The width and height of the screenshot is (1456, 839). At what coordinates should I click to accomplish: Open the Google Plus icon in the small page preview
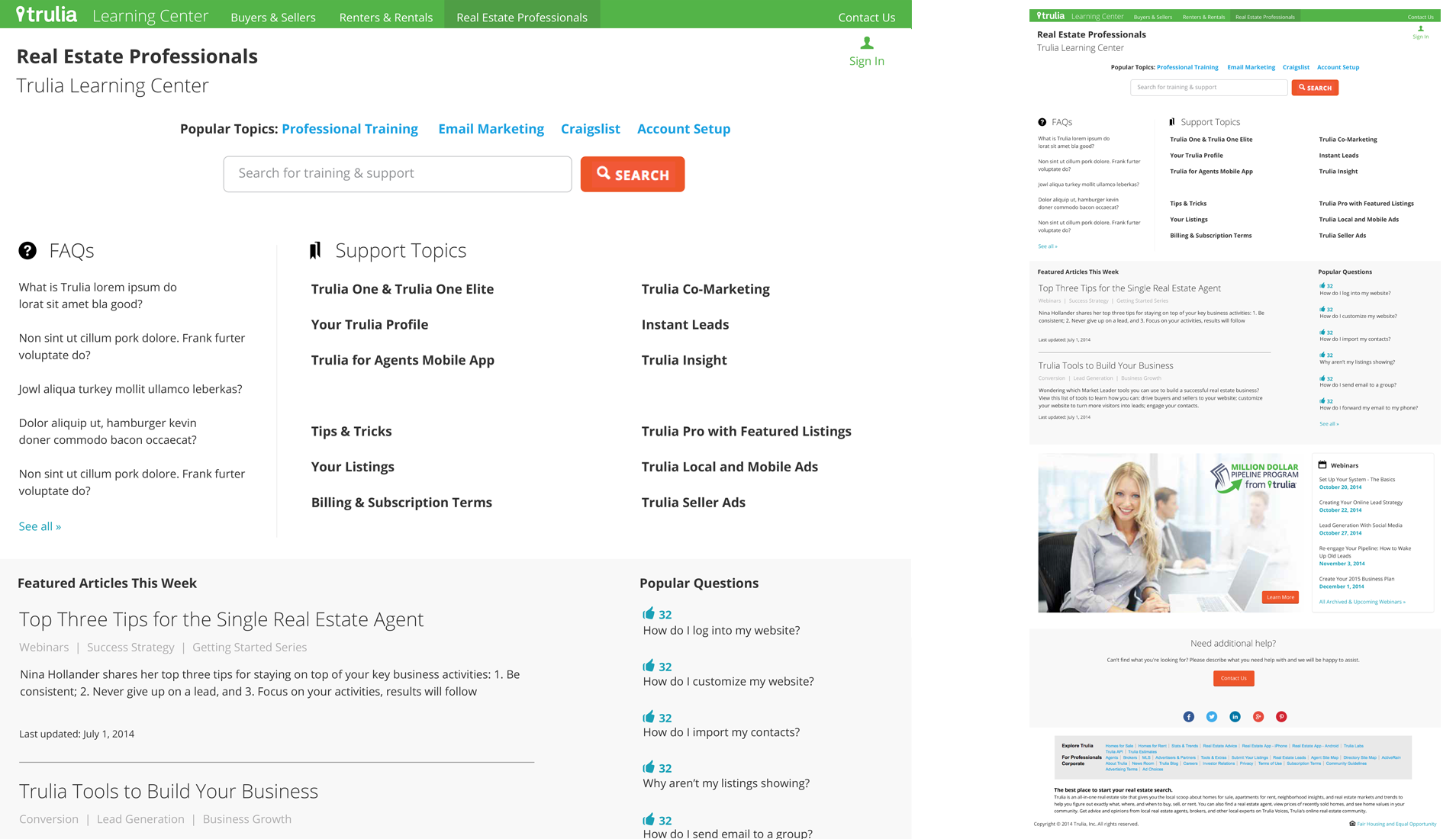click(1258, 716)
